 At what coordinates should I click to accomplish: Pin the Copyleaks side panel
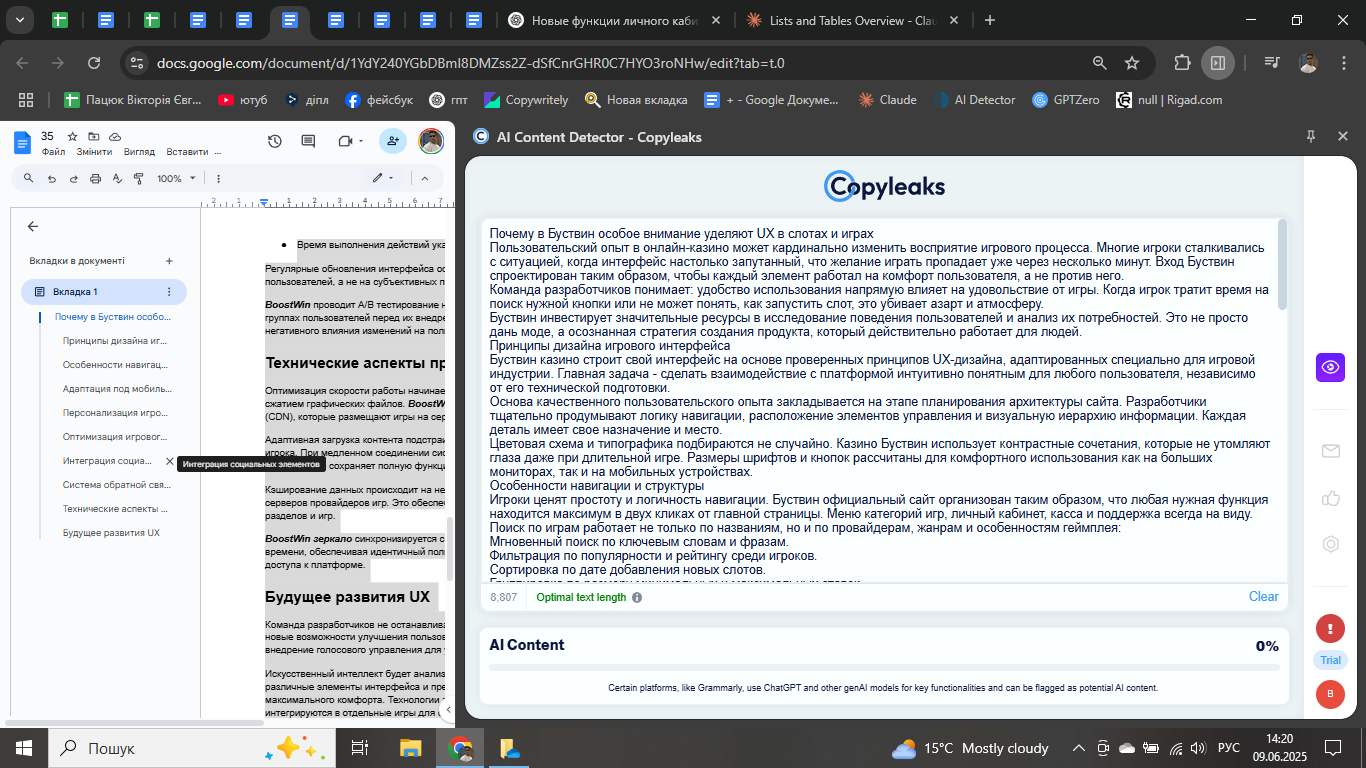[1311, 137]
